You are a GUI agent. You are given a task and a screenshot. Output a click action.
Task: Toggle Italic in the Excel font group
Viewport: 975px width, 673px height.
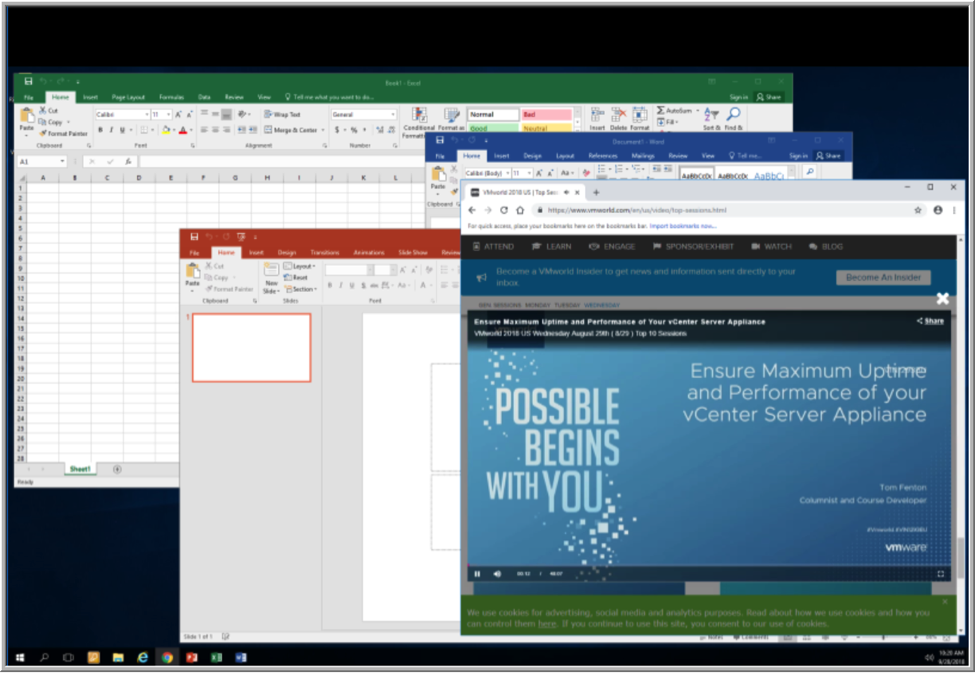click(111, 130)
